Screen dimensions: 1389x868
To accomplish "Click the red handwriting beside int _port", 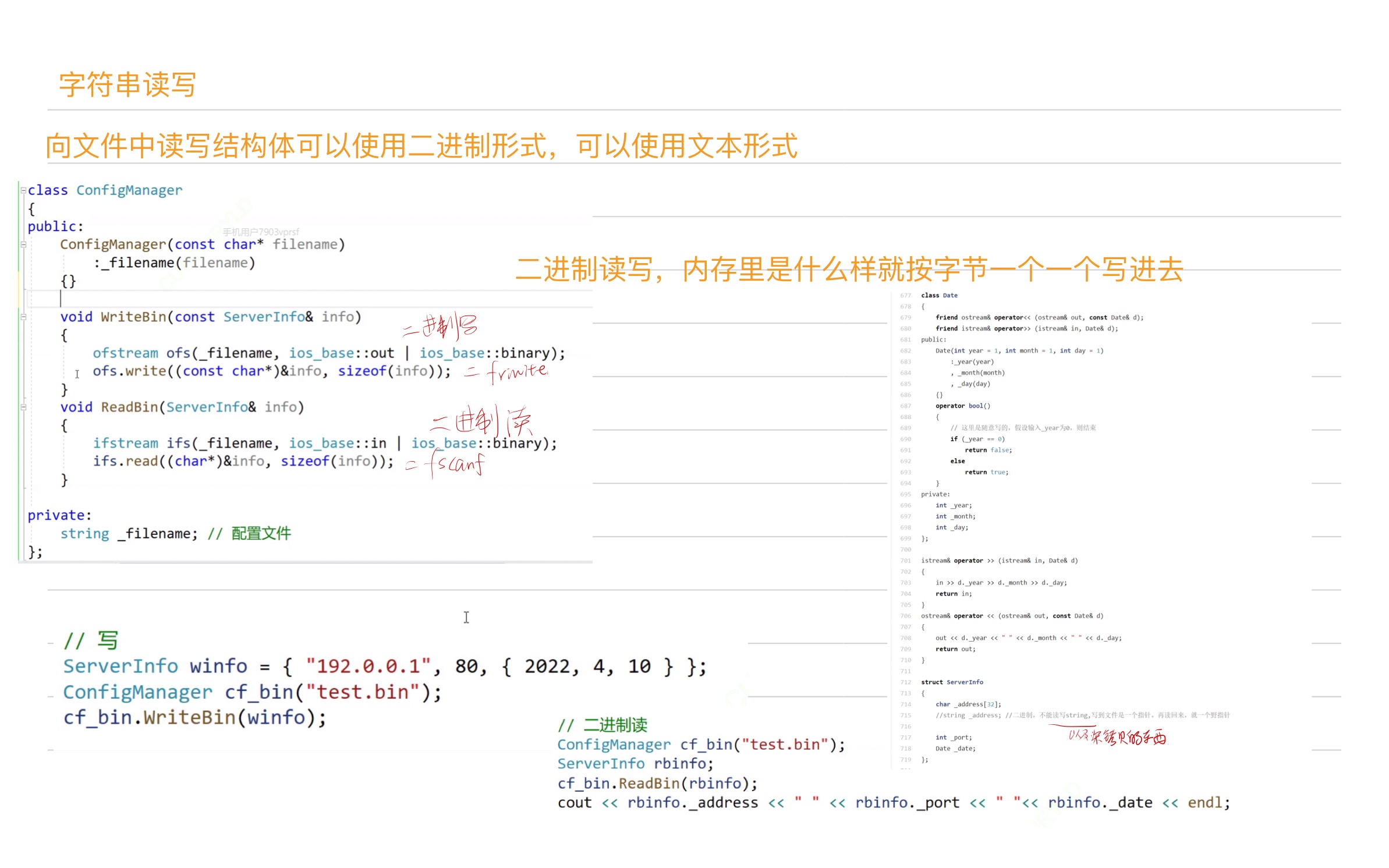I will [1117, 737].
